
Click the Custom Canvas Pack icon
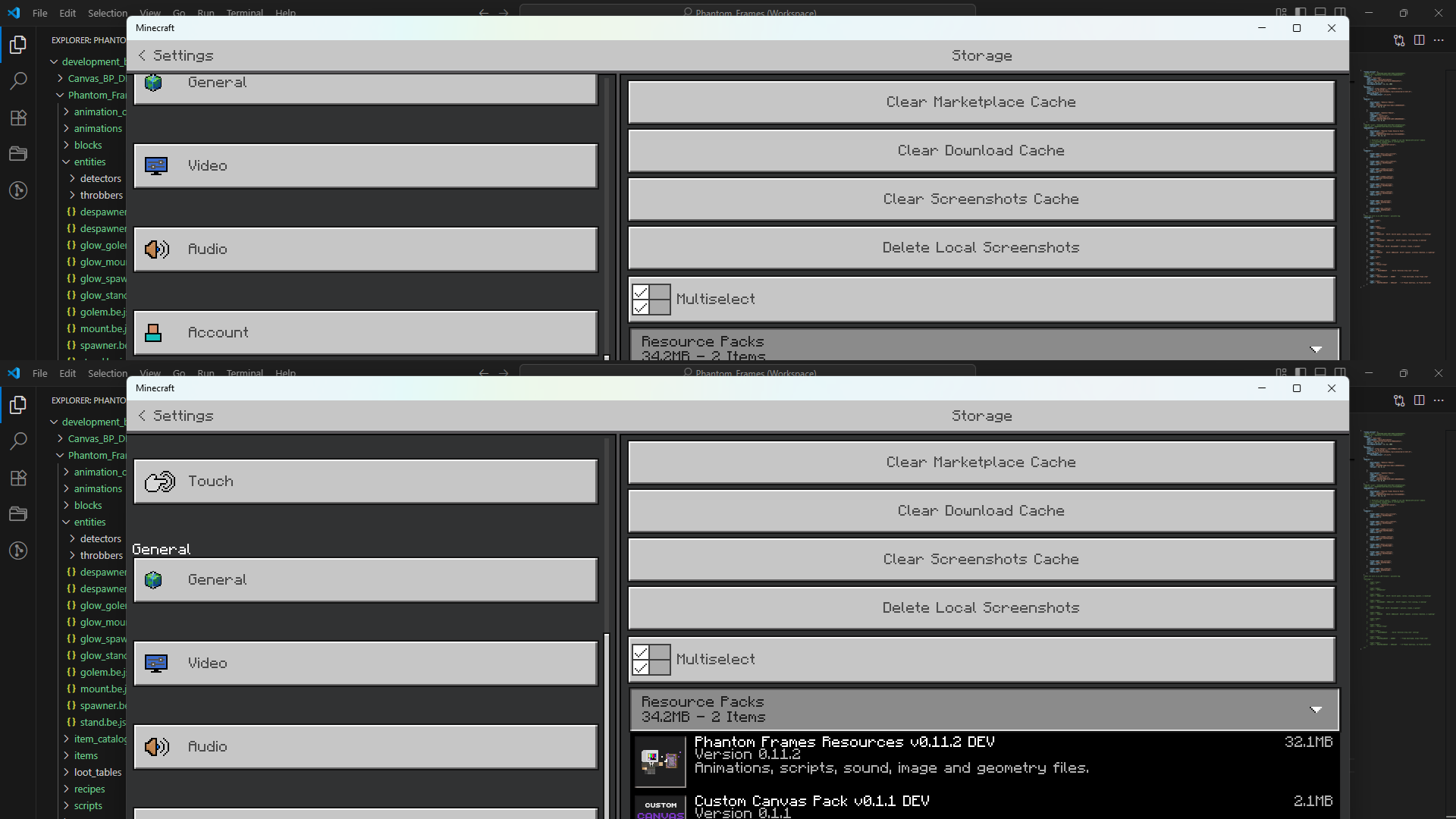click(x=661, y=807)
